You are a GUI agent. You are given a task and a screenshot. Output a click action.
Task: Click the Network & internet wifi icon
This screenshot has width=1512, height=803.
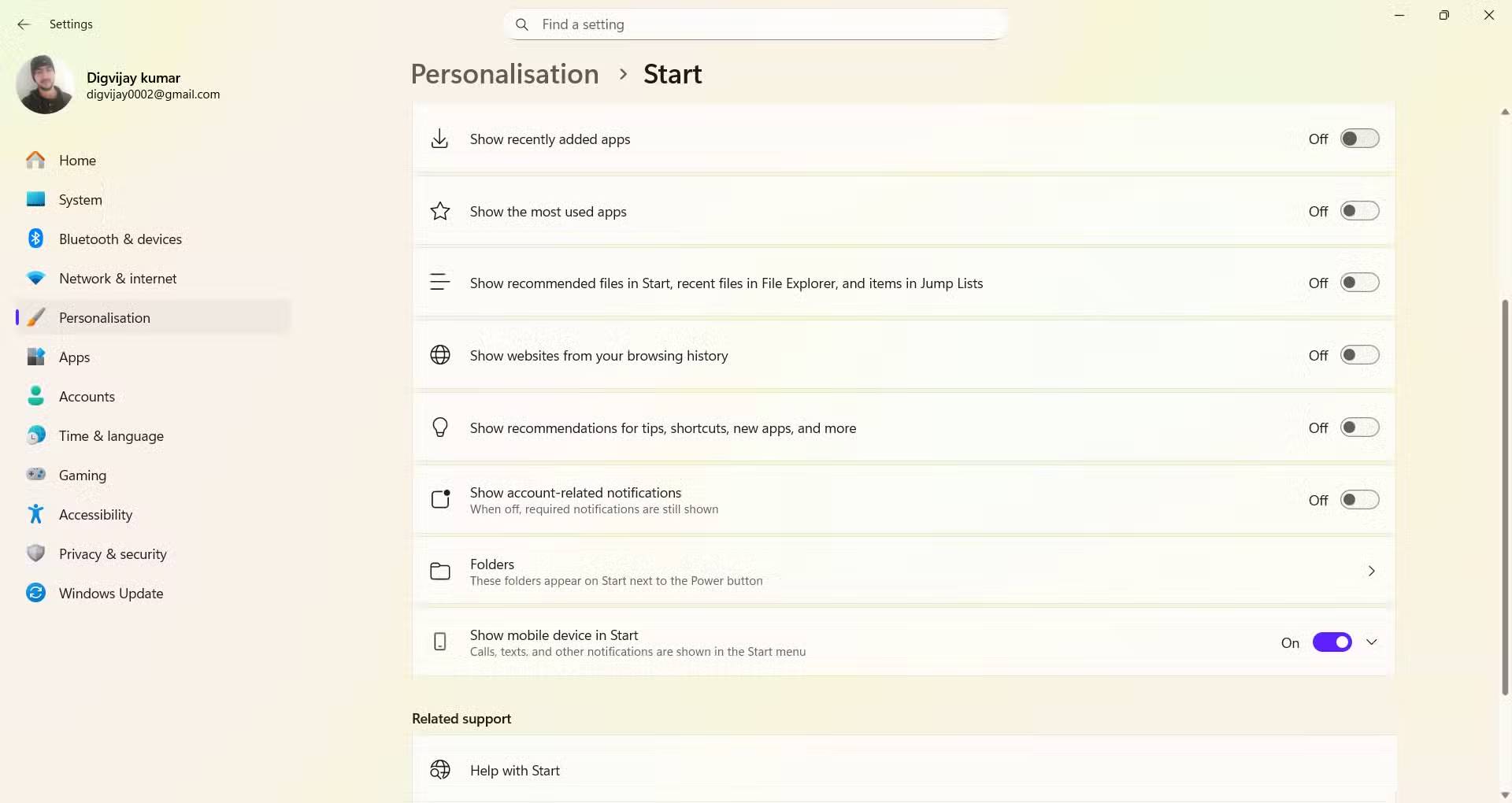pos(35,278)
